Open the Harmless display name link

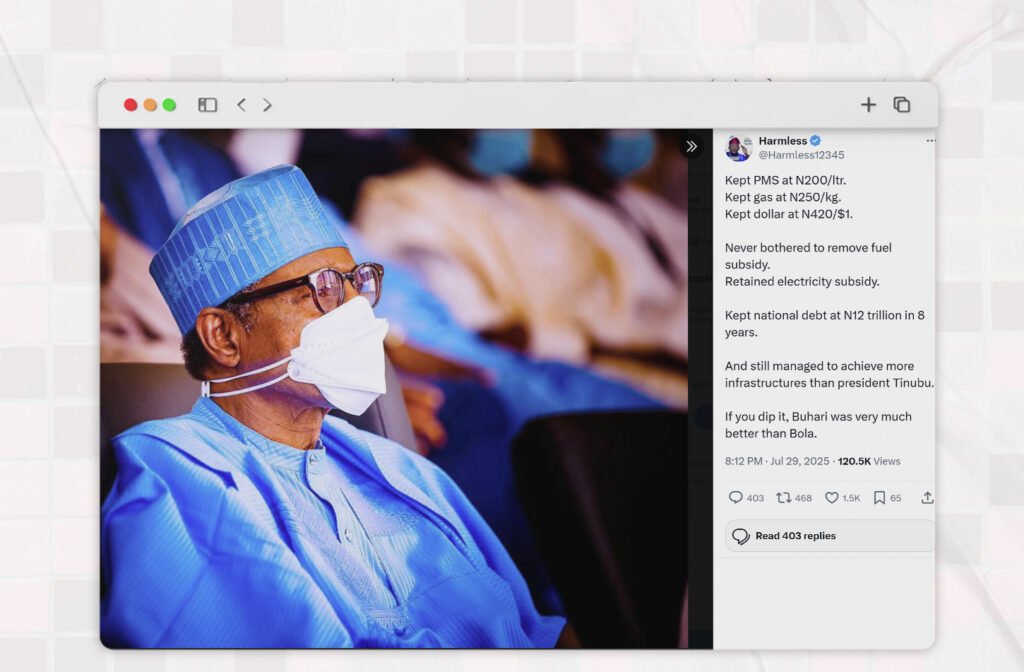[x=782, y=140]
